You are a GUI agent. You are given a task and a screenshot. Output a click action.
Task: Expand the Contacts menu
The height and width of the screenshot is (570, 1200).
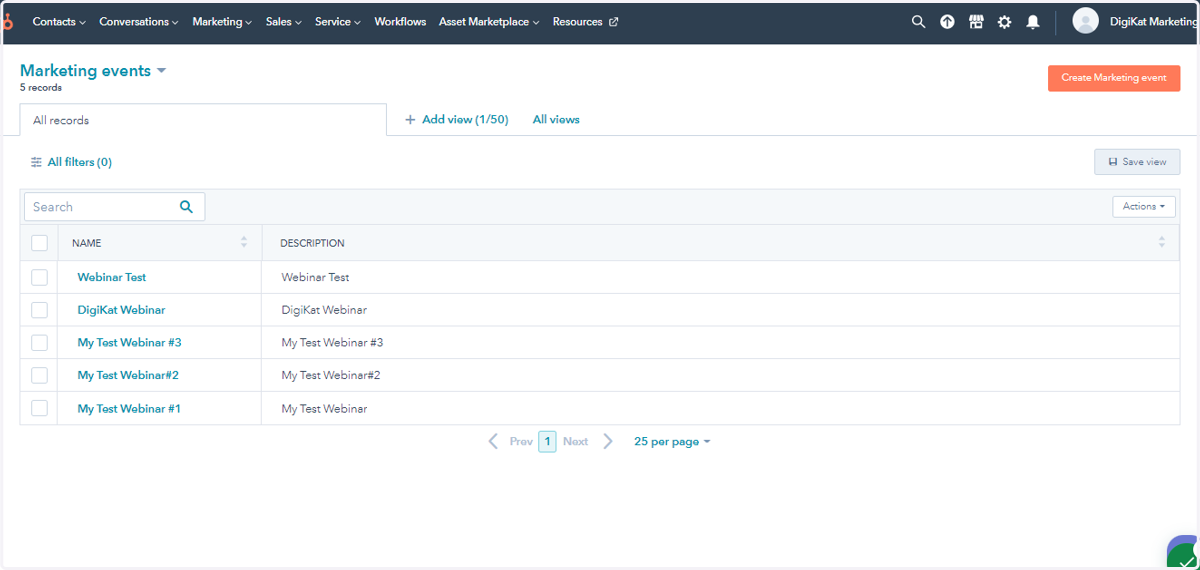59,21
